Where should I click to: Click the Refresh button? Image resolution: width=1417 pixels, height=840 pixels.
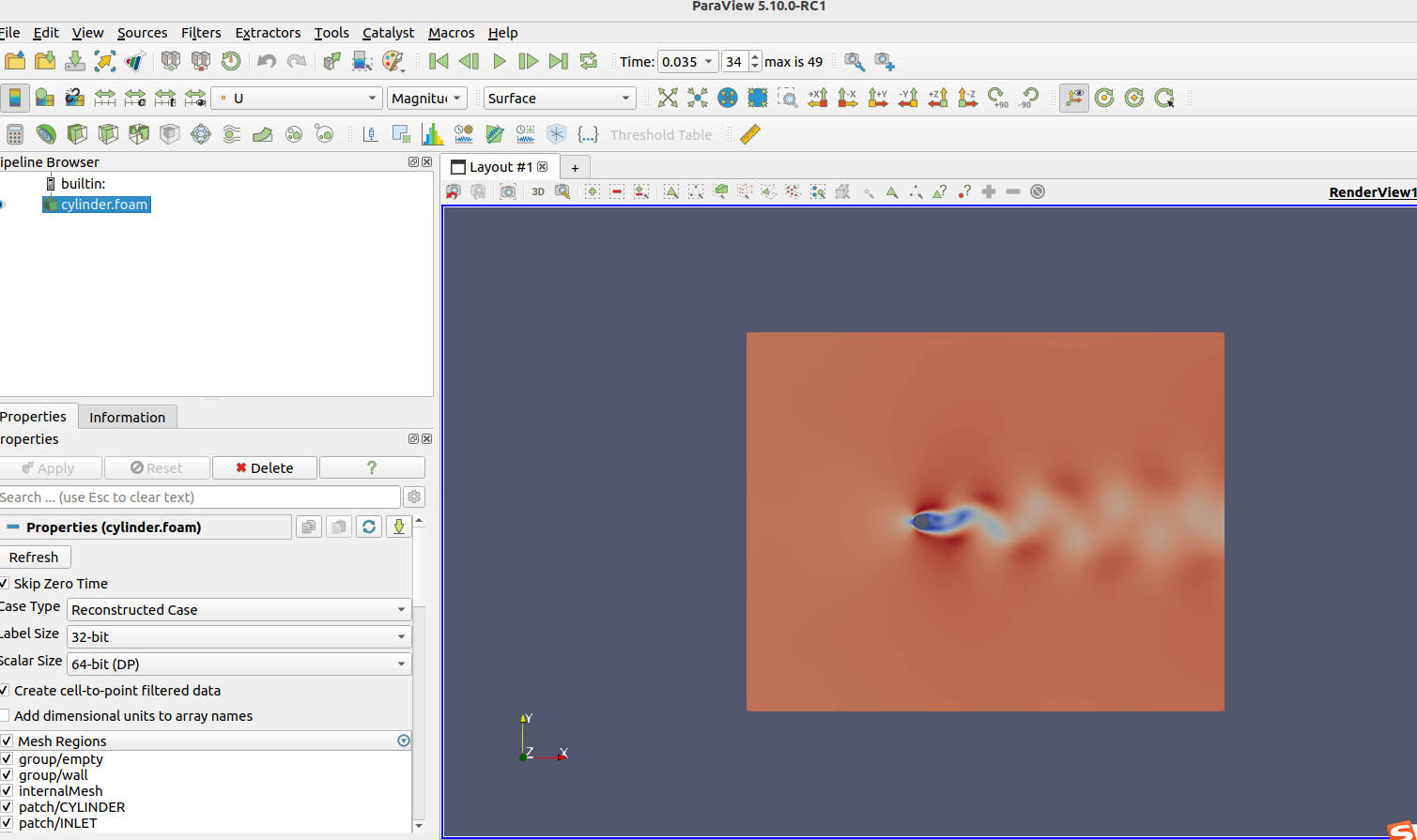click(34, 557)
